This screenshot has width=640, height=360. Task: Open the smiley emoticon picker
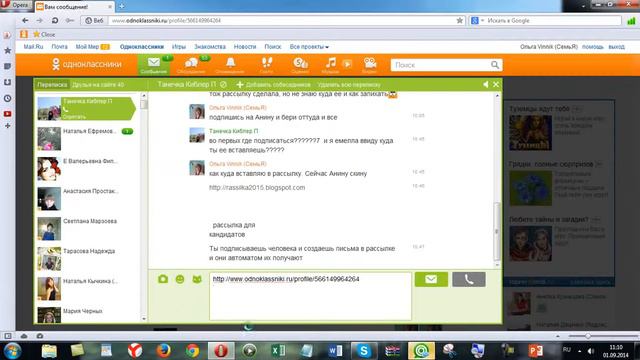180,279
